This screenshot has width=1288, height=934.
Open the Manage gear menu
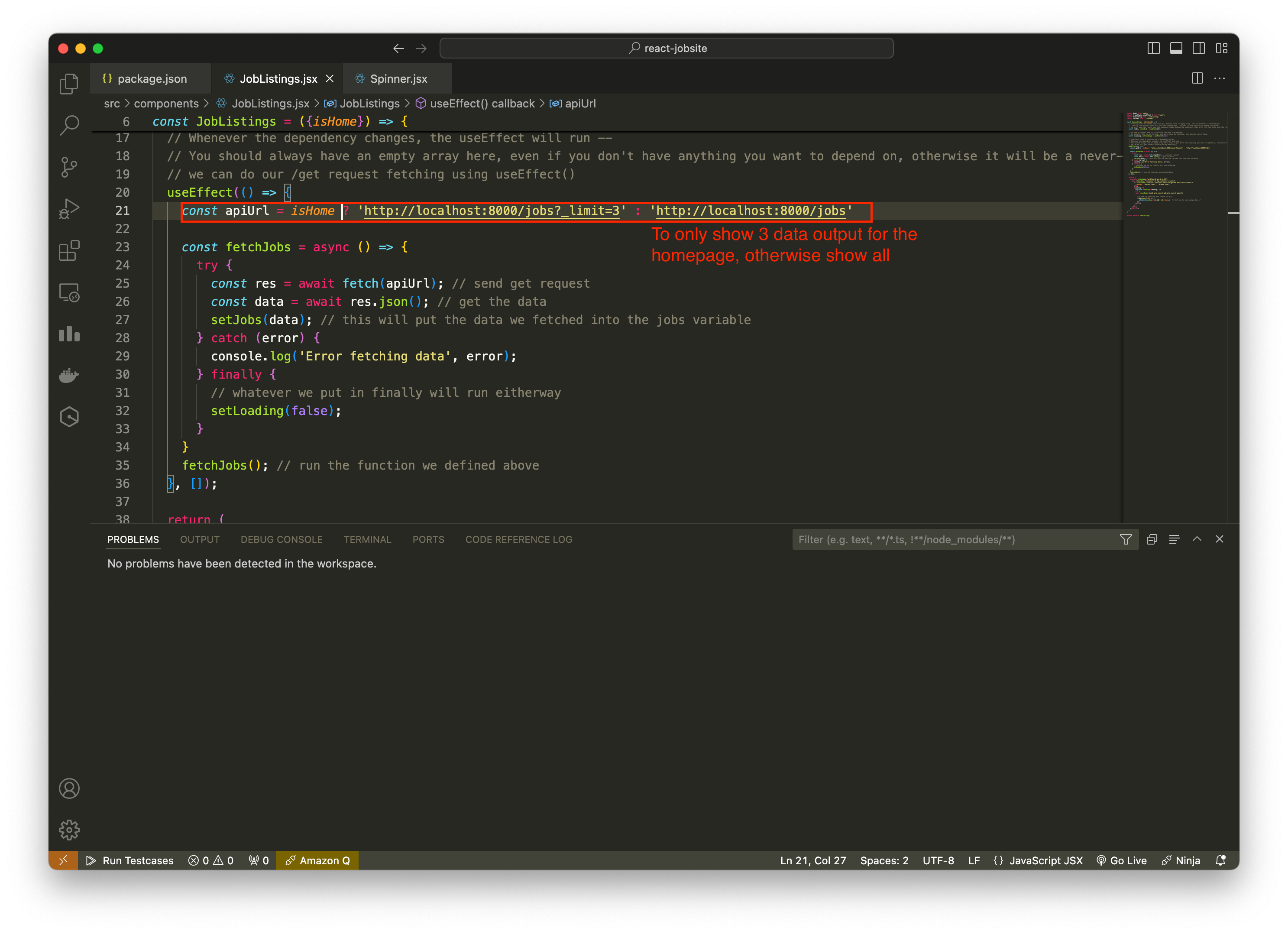(x=69, y=830)
